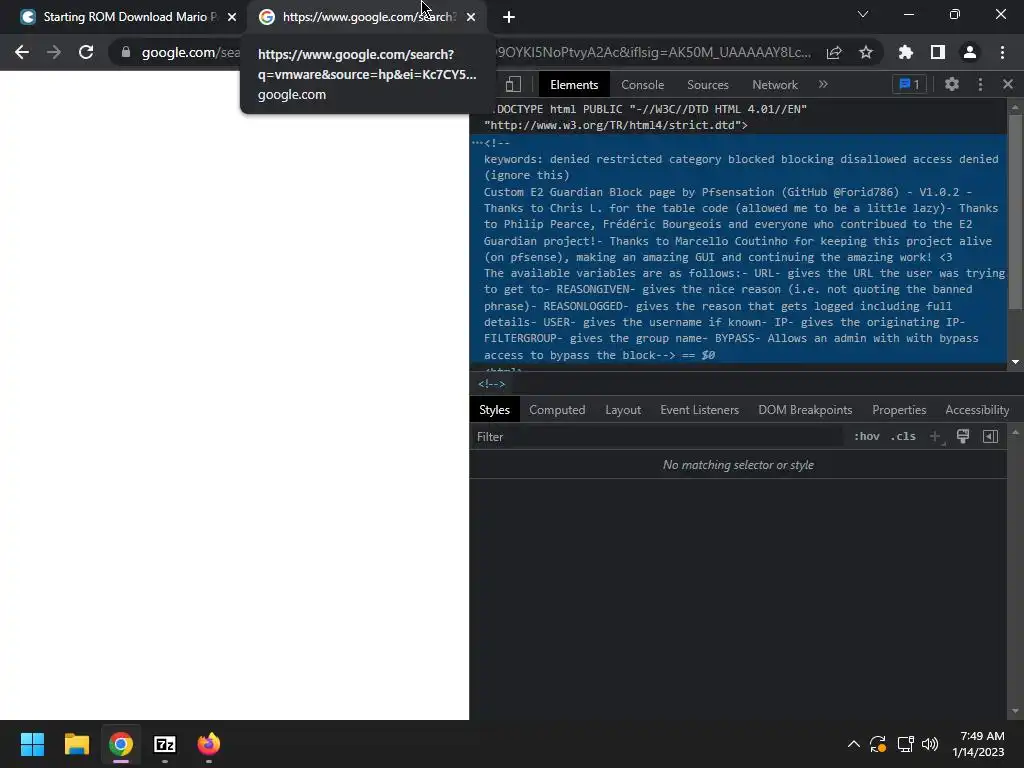
Task: Toggle the .cls element classes button
Action: (903, 436)
